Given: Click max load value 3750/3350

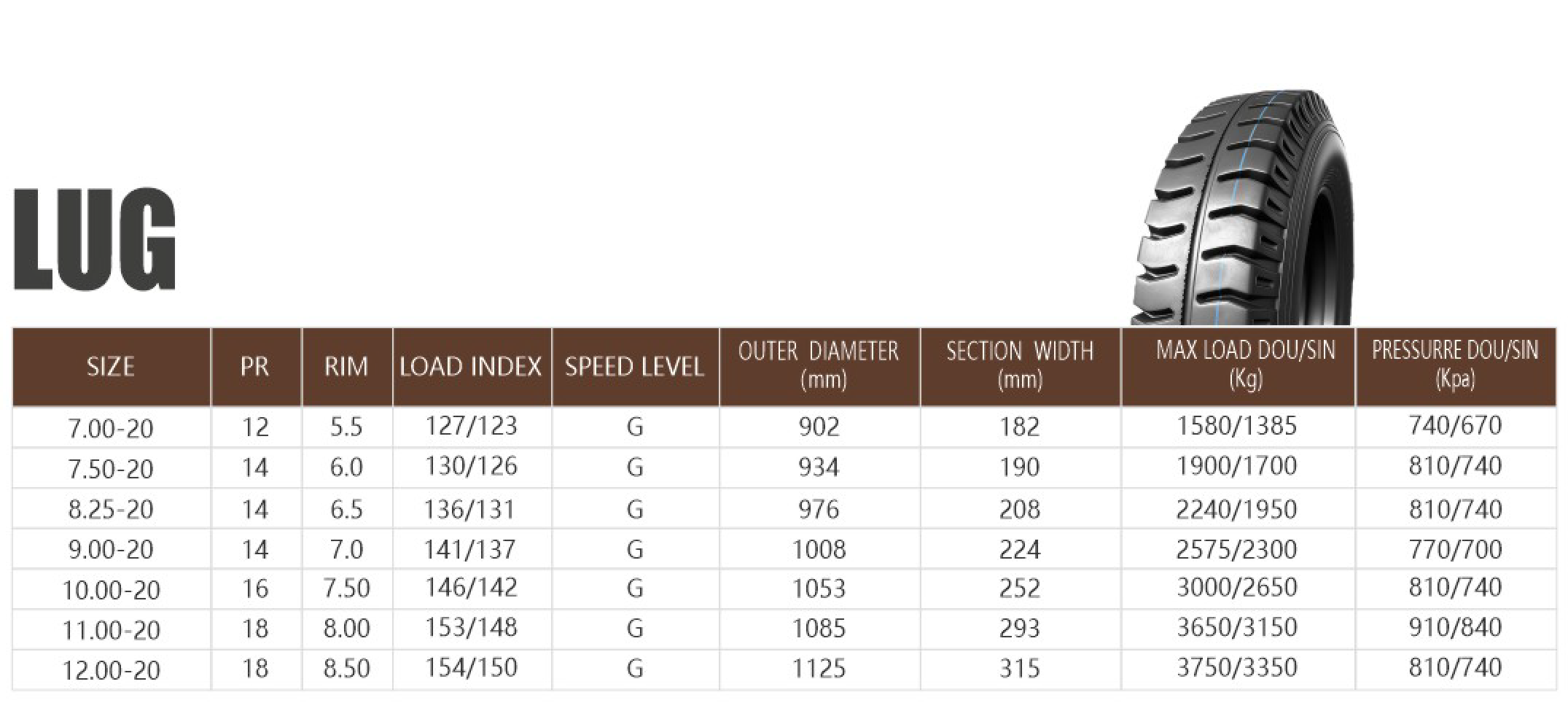Looking at the screenshot, I should tap(1237, 668).
